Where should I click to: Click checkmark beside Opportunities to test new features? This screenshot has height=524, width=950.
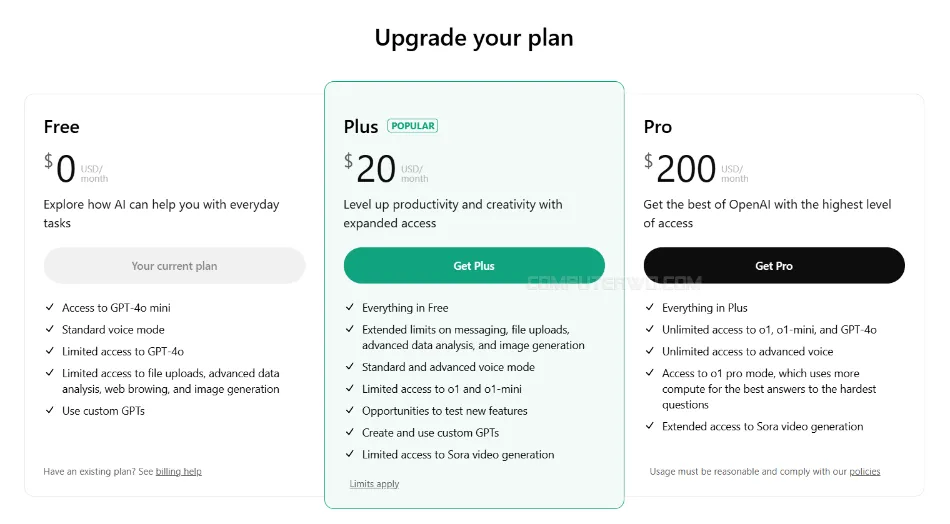[350, 410]
